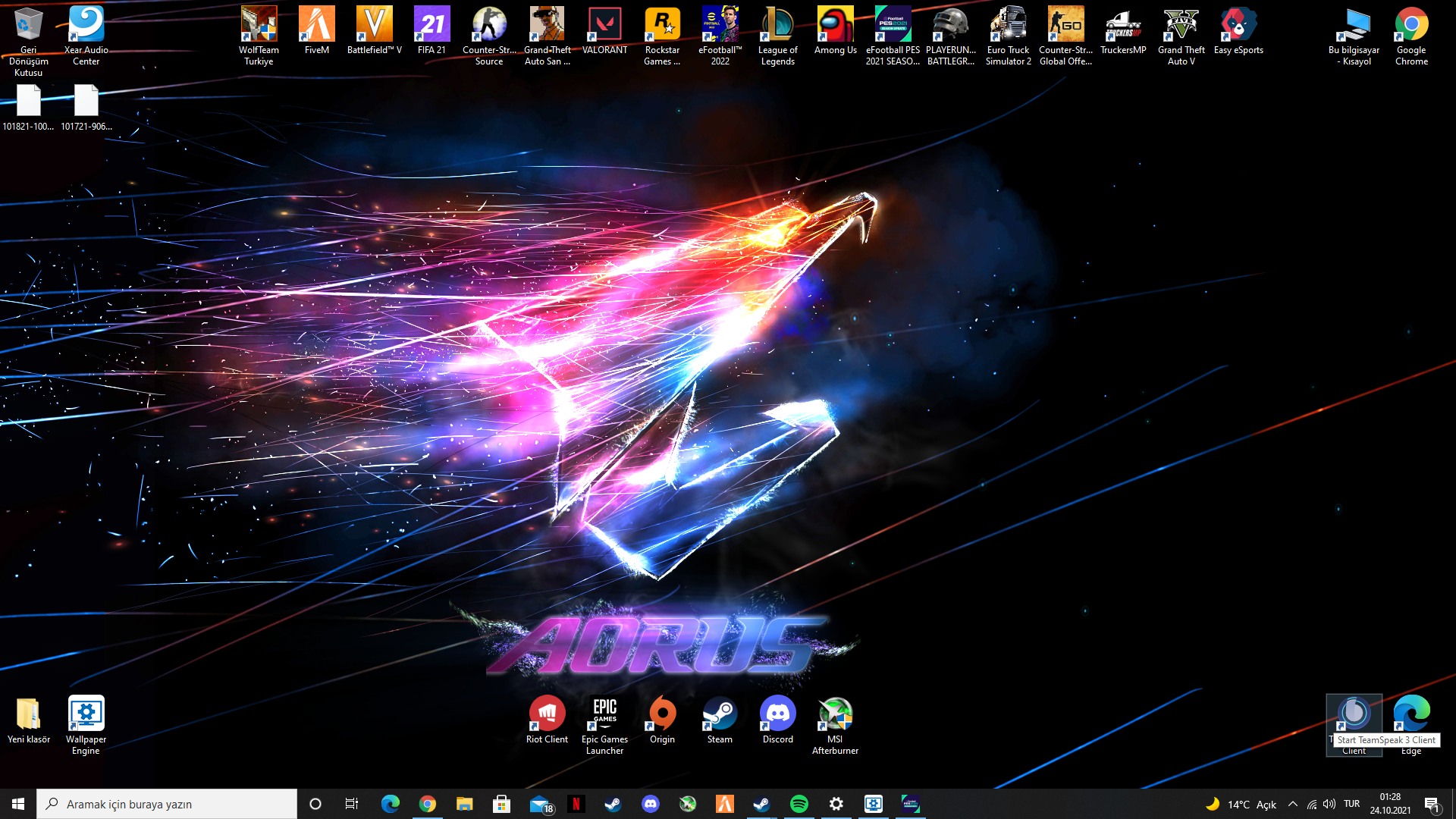The image size is (1456, 819).
Task: Open Discord from the taskbar
Action: coord(651,804)
